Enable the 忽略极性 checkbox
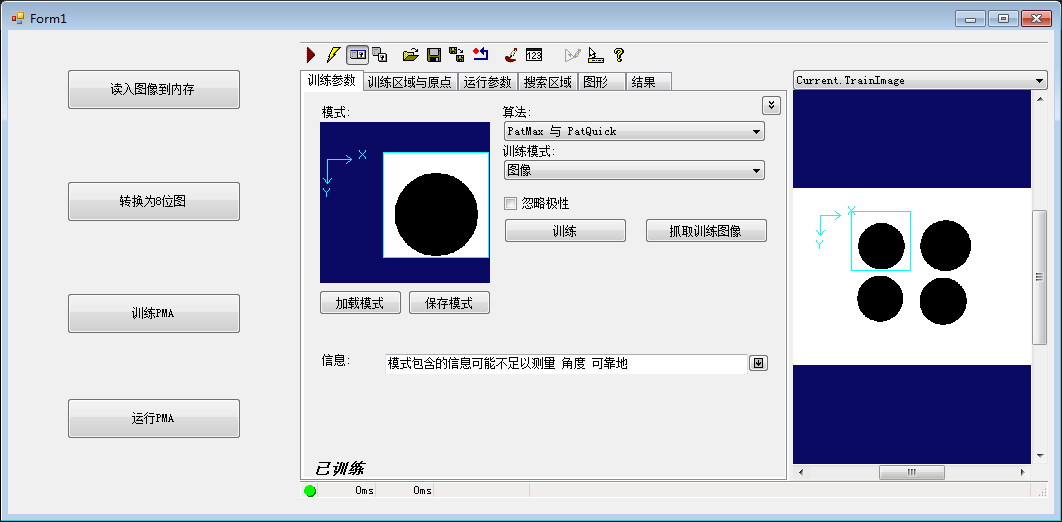This screenshot has height=522, width=1062. 511,204
